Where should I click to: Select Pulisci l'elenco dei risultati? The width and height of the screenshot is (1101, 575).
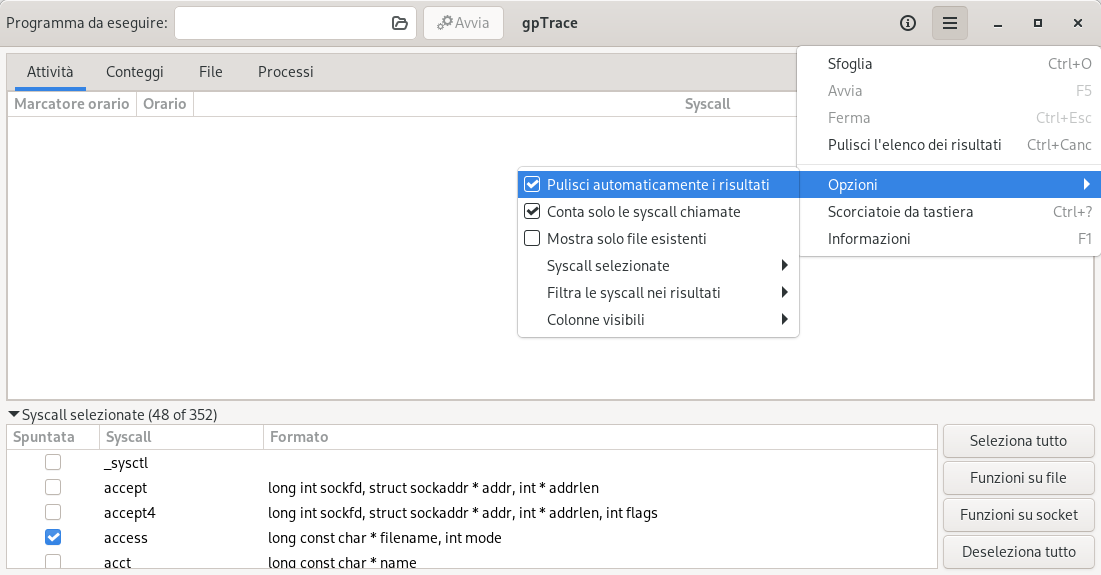(949, 145)
